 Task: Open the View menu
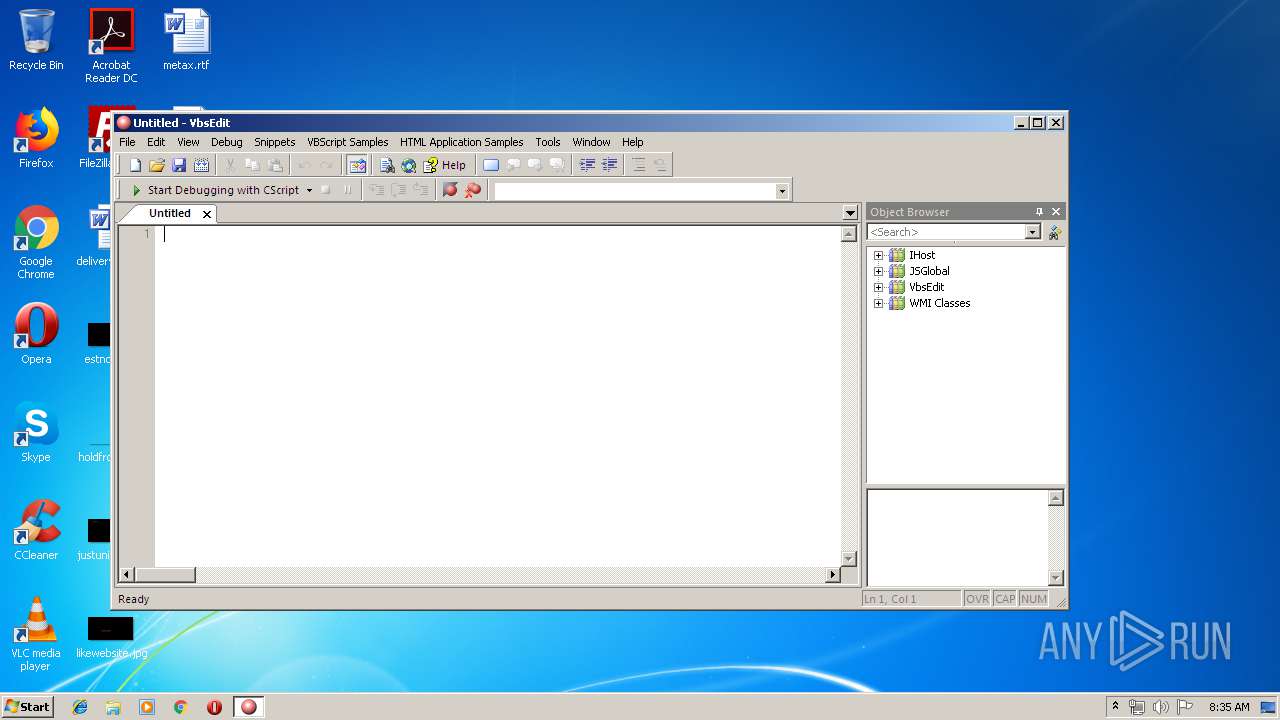(x=188, y=142)
